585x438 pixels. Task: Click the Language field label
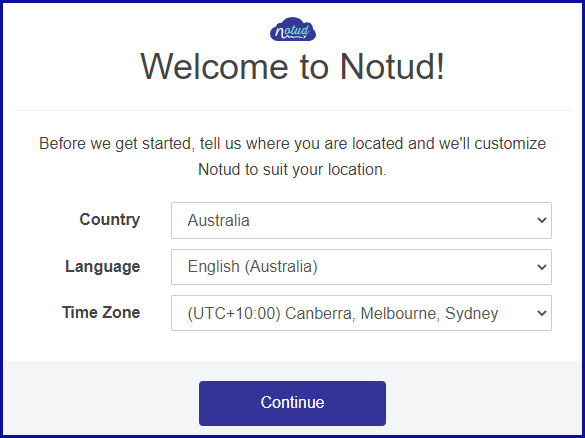(103, 267)
